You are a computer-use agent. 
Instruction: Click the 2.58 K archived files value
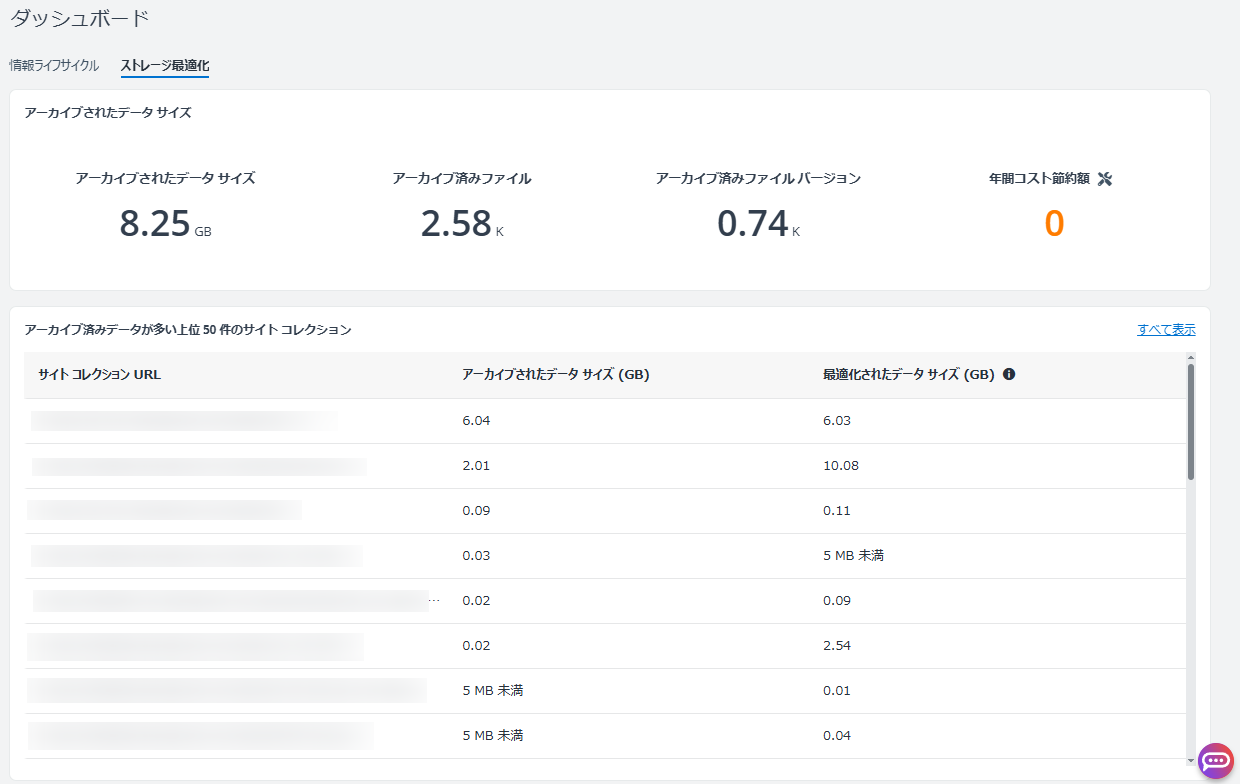(x=462, y=224)
